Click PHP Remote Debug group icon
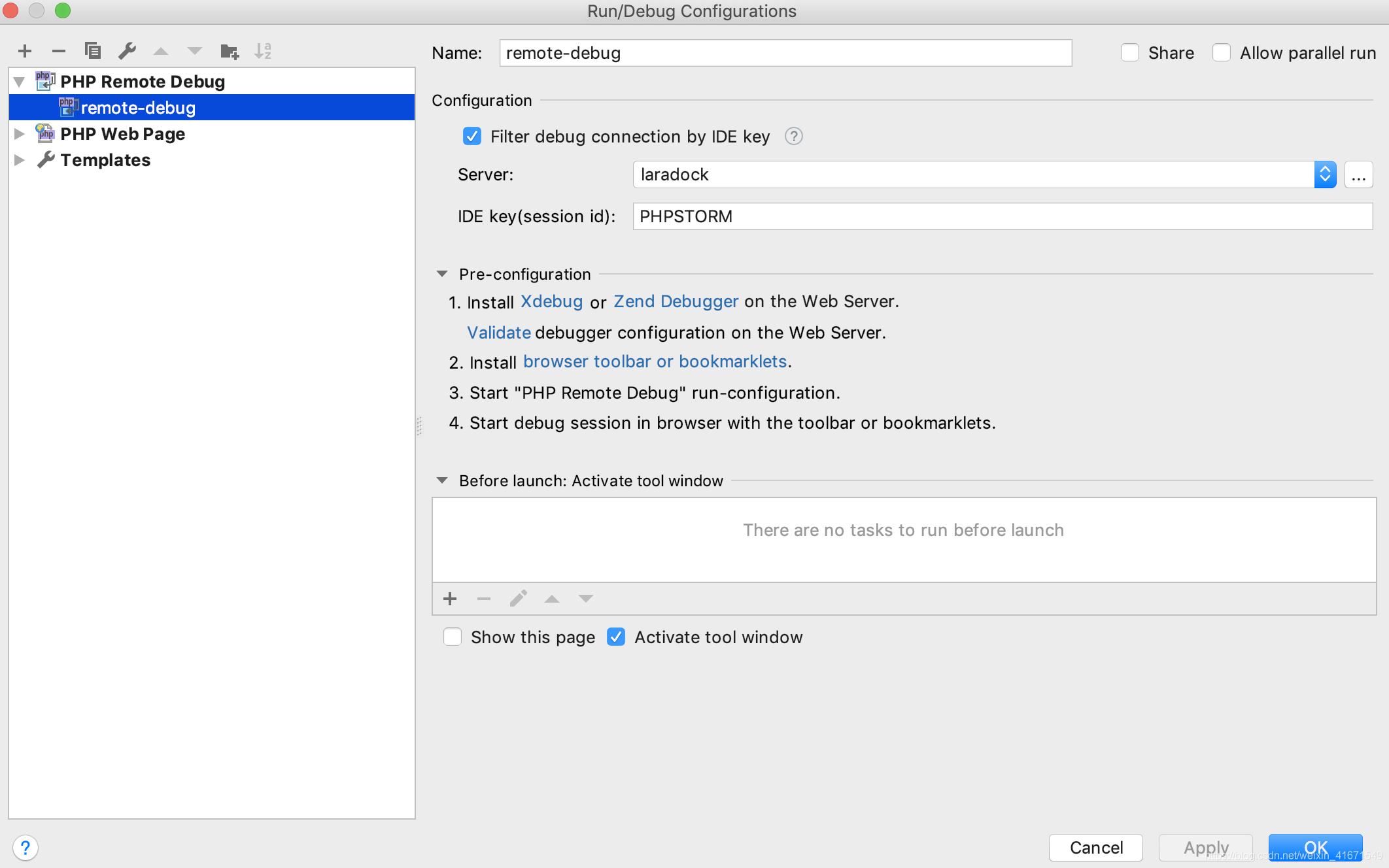 click(45, 81)
